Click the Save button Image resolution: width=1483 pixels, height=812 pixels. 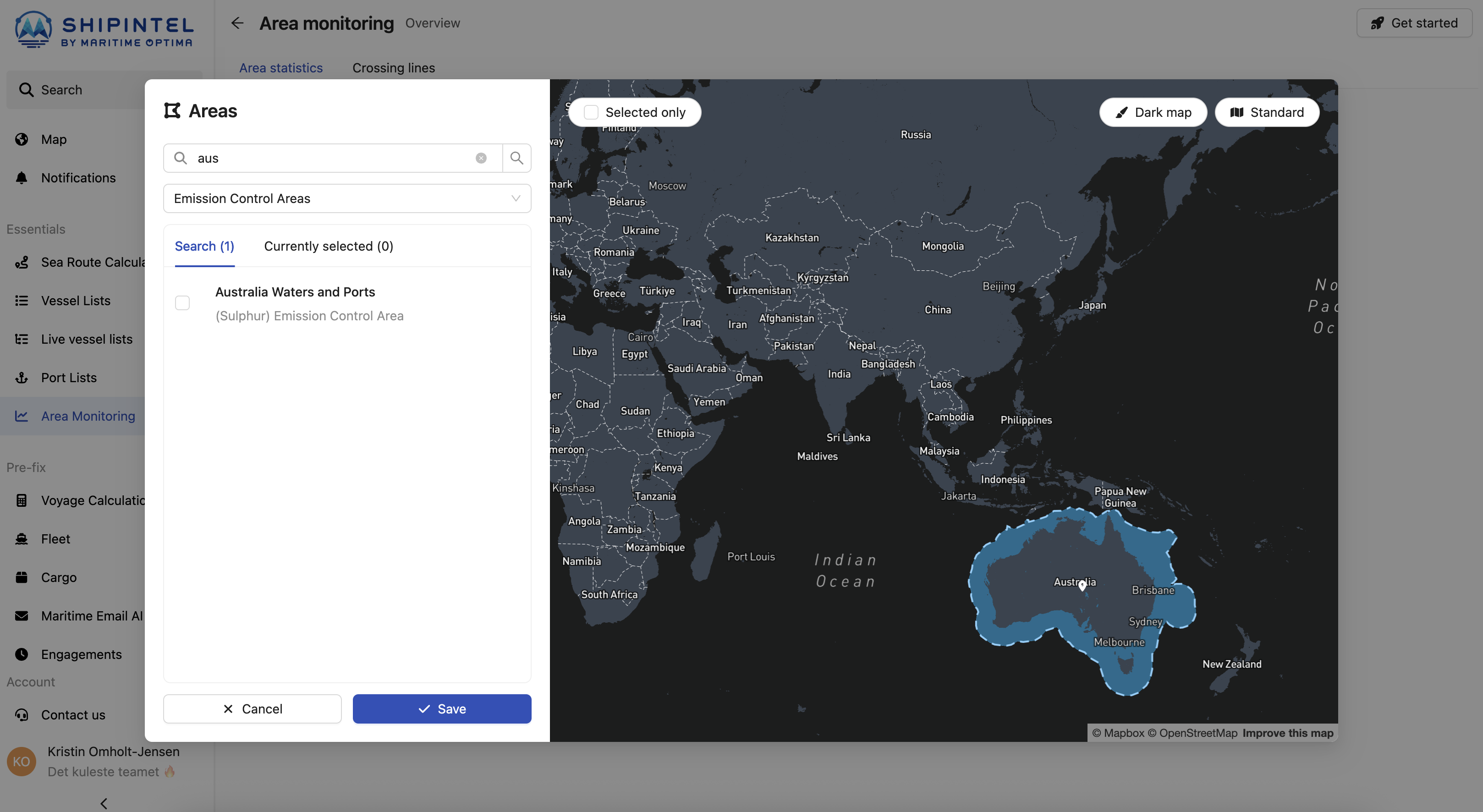[x=442, y=709]
